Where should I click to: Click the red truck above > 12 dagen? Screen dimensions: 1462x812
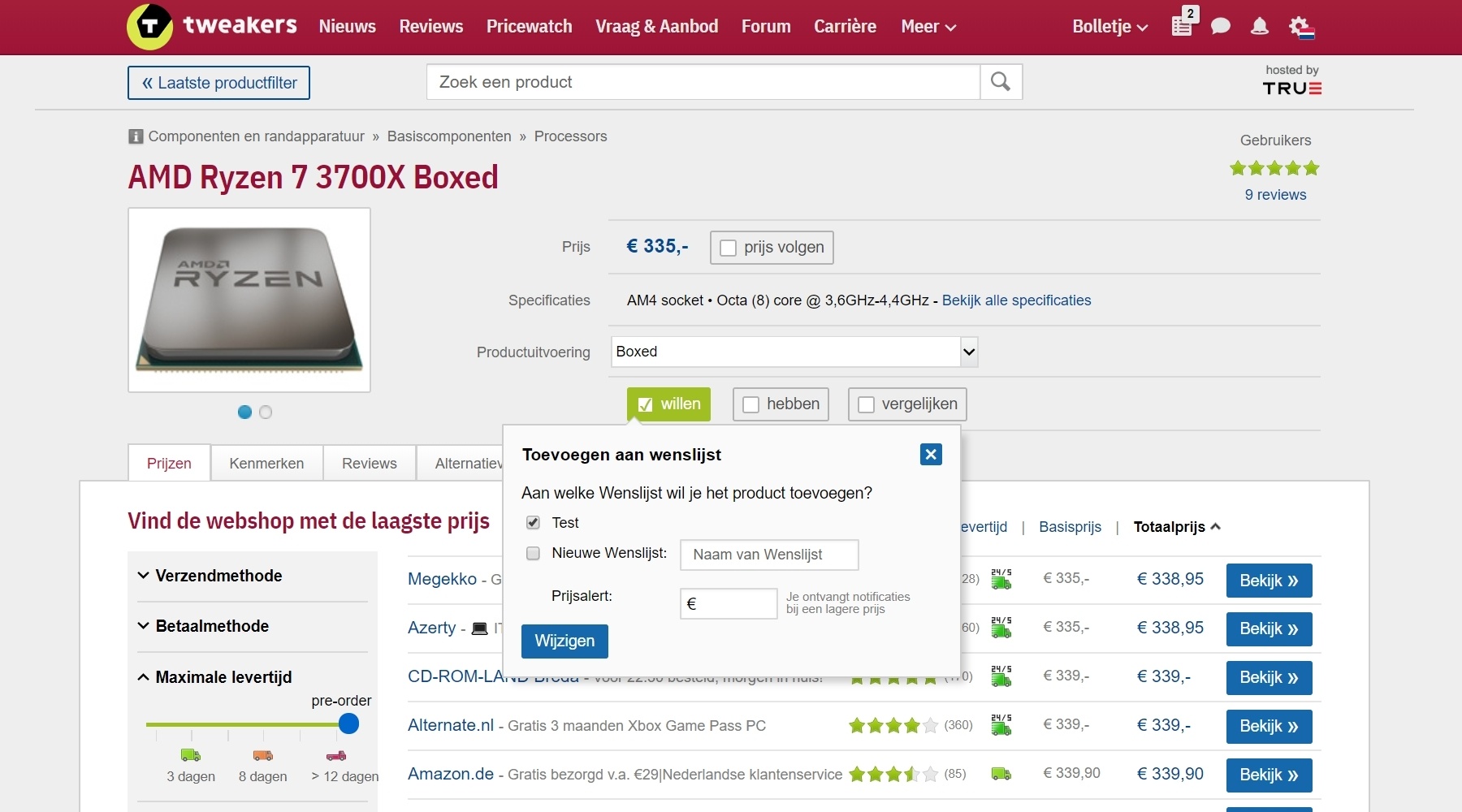pos(336,755)
